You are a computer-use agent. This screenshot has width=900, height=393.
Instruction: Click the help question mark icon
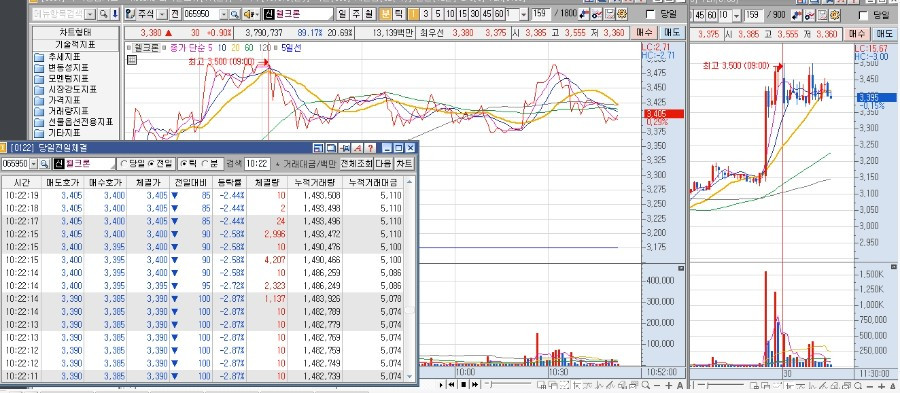[370, 148]
